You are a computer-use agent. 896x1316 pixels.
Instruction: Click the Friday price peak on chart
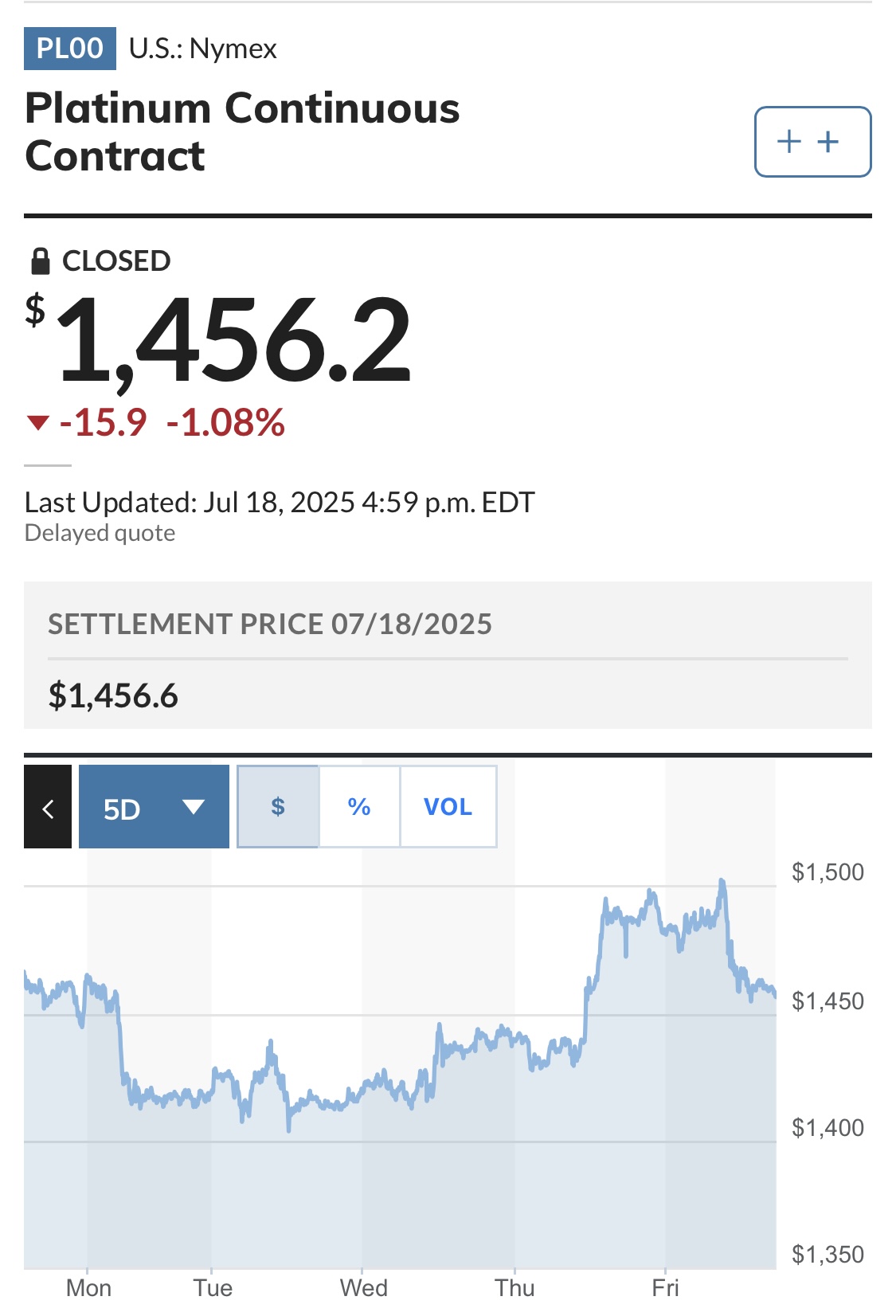click(x=722, y=881)
